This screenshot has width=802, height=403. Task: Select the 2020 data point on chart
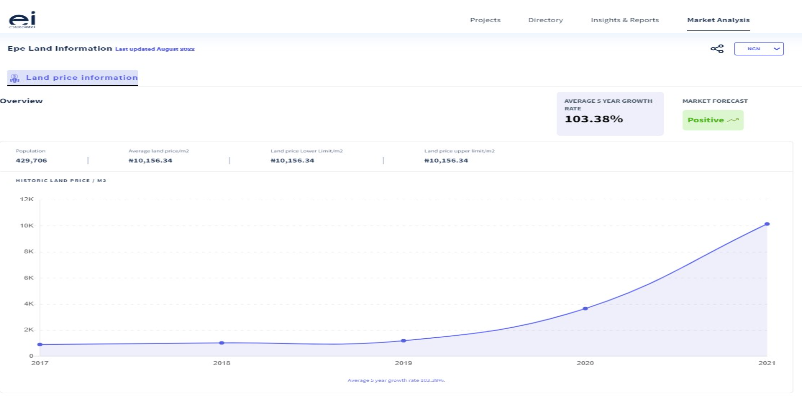[x=585, y=308]
